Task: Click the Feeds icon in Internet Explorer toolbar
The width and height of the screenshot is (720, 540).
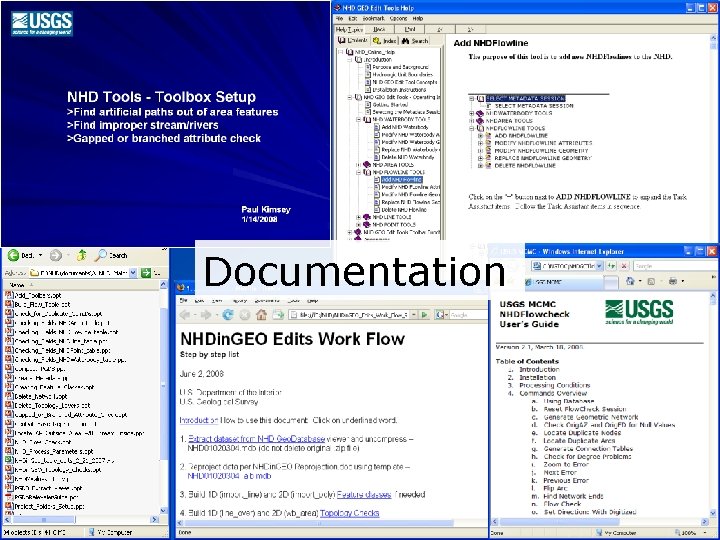Action: 651,281
